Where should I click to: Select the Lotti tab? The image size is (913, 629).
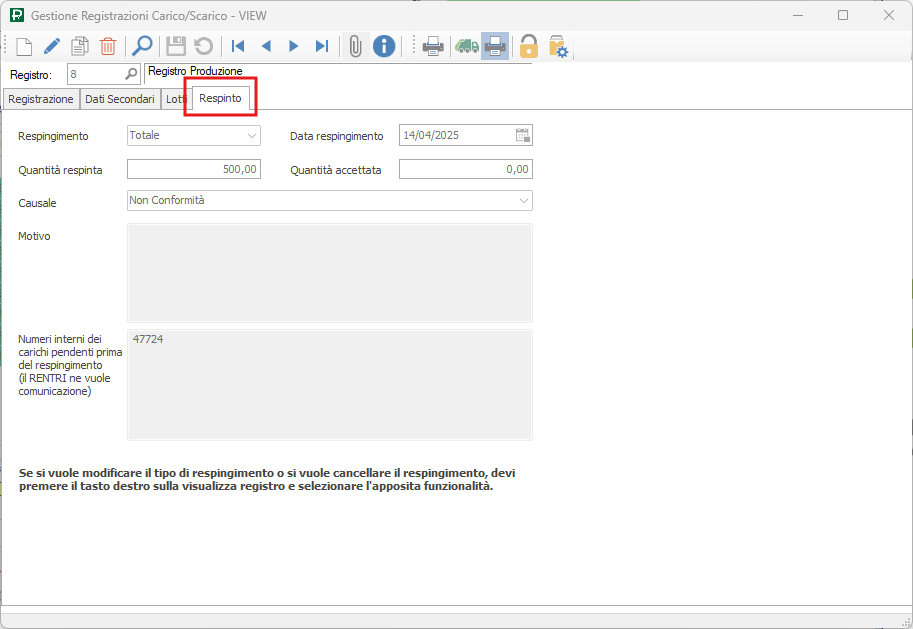[176, 100]
